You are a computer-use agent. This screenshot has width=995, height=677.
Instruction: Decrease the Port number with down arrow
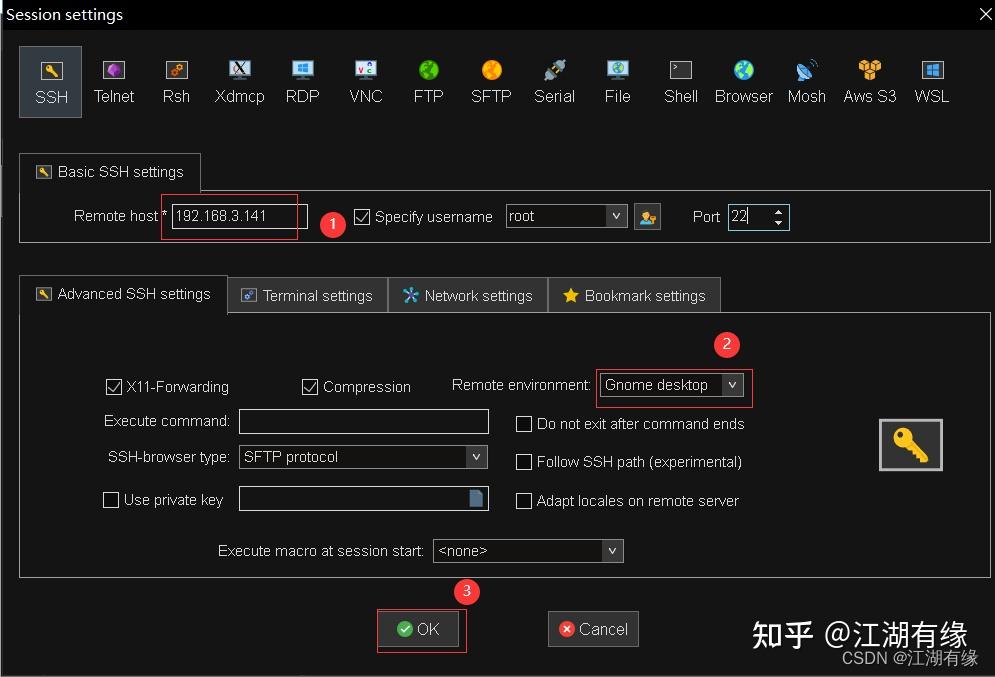coord(779,223)
